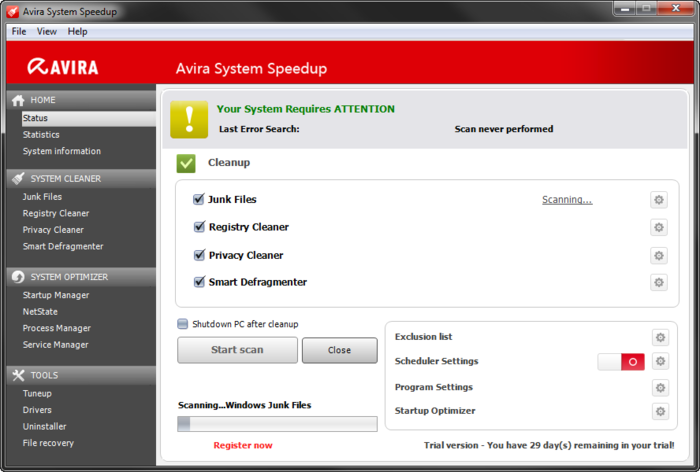Image resolution: width=700 pixels, height=472 pixels.
Task: Click the Avira app icon in title bar
Action: click(x=12, y=12)
